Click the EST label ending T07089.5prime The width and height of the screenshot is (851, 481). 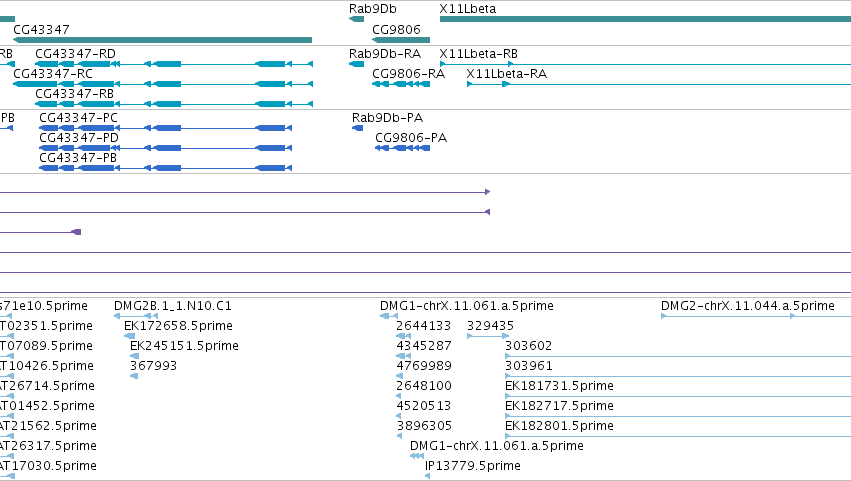point(46,346)
